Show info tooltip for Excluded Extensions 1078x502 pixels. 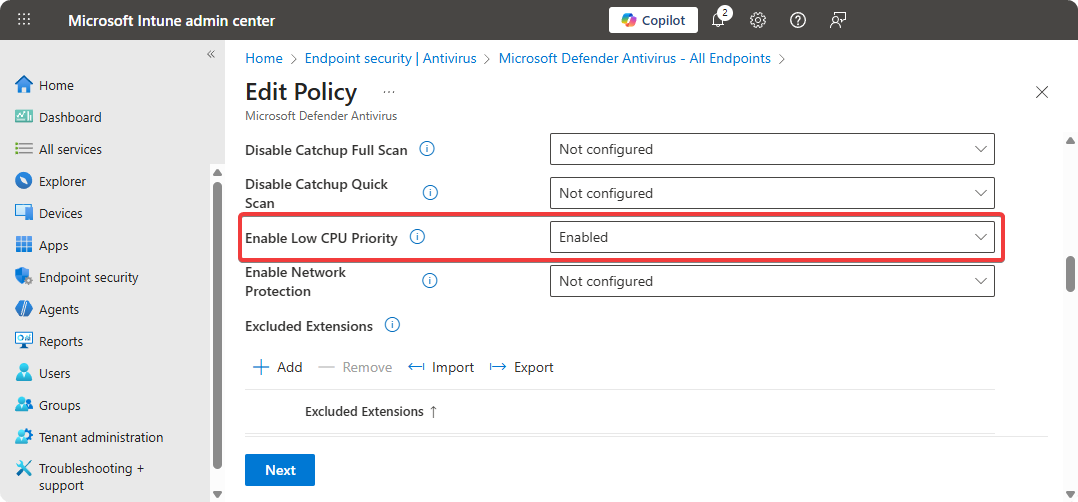pyautogui.click(x=392, y=325)
